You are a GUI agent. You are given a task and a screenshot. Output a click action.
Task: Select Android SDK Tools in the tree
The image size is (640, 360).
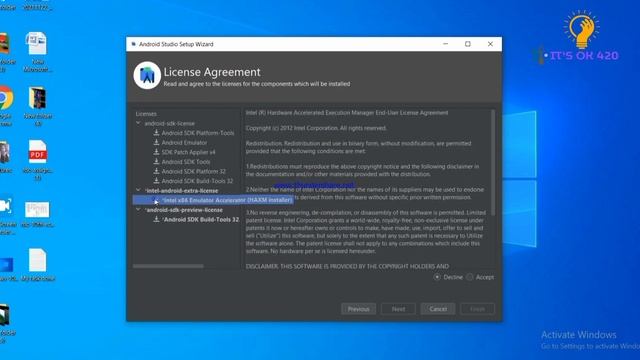pyautogui.click(x=186, y=162)
